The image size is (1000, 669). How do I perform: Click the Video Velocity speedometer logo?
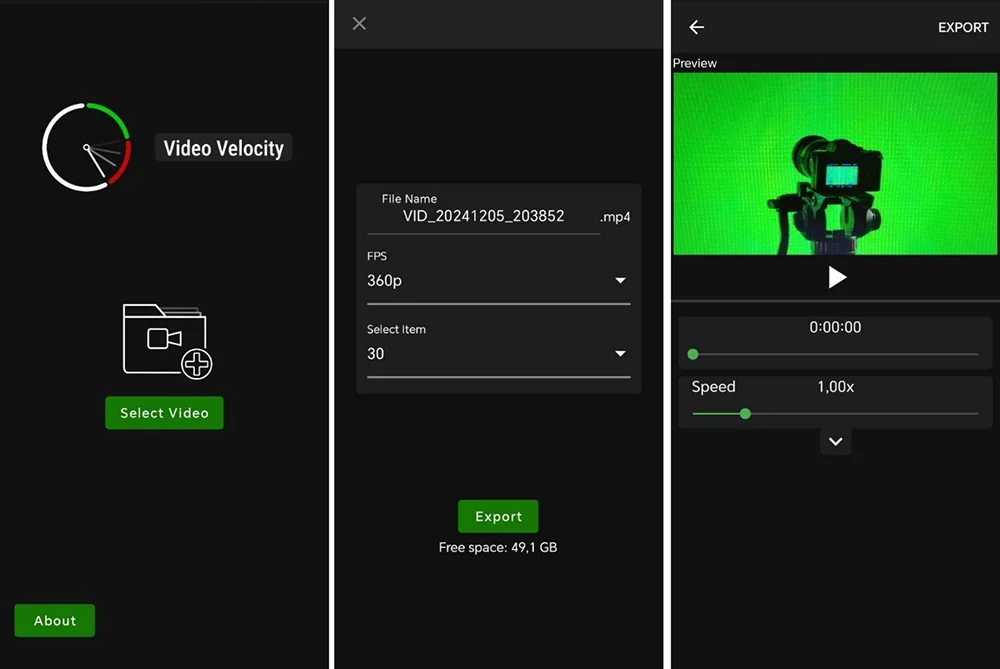coord(87,147)
